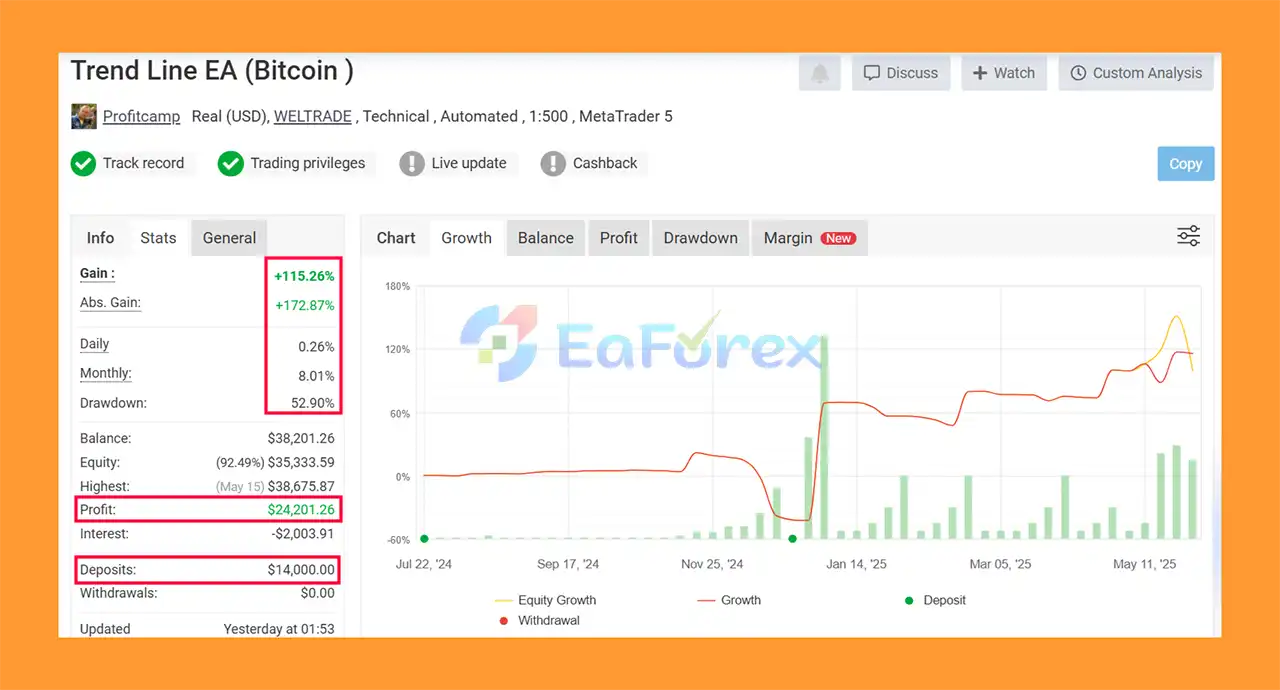This screenshot has height=690, width=1280.
Task: Toggle red Growth legend series
Action: pos(728,600)
